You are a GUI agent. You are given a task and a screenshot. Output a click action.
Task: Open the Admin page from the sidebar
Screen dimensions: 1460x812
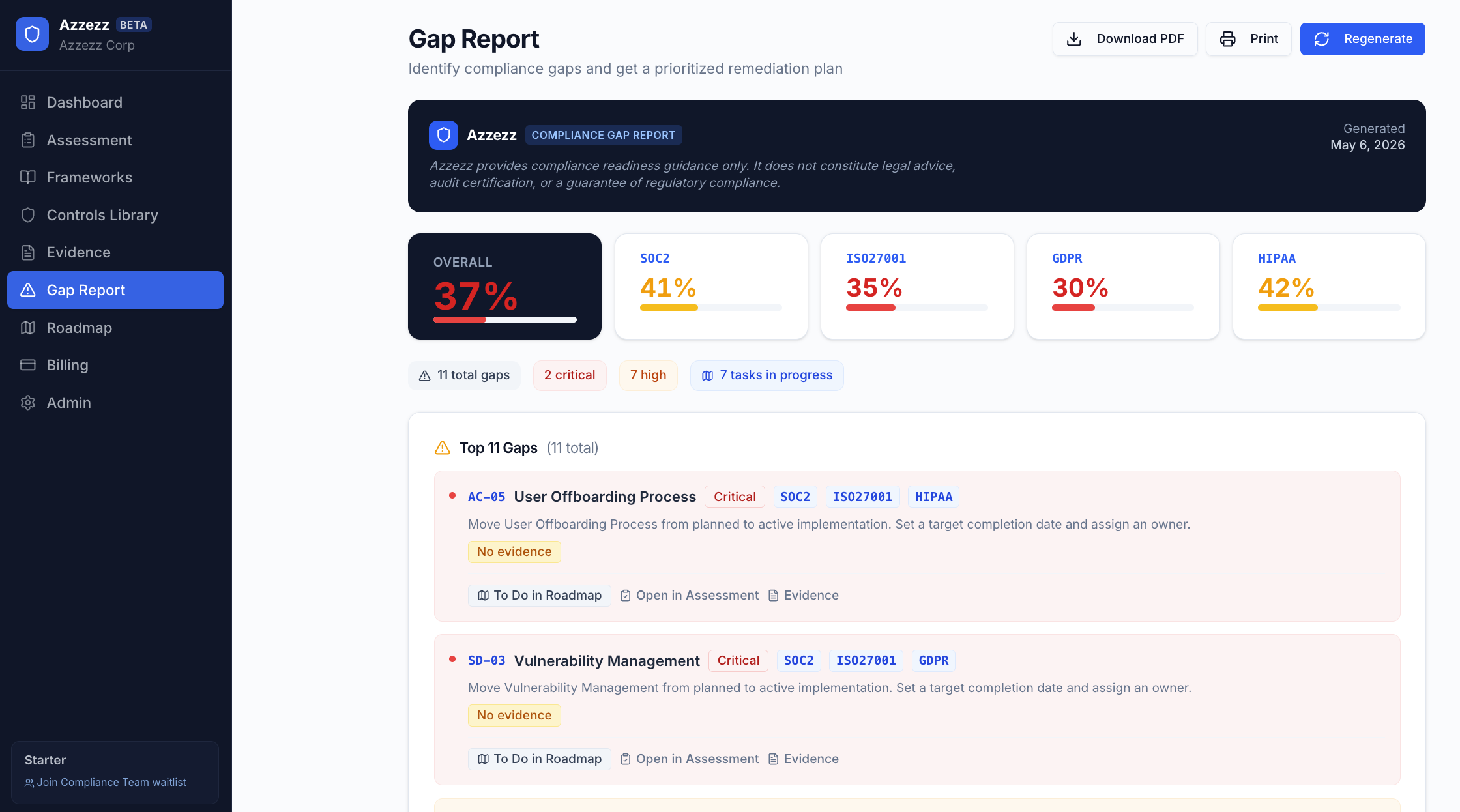pos(115,403)
